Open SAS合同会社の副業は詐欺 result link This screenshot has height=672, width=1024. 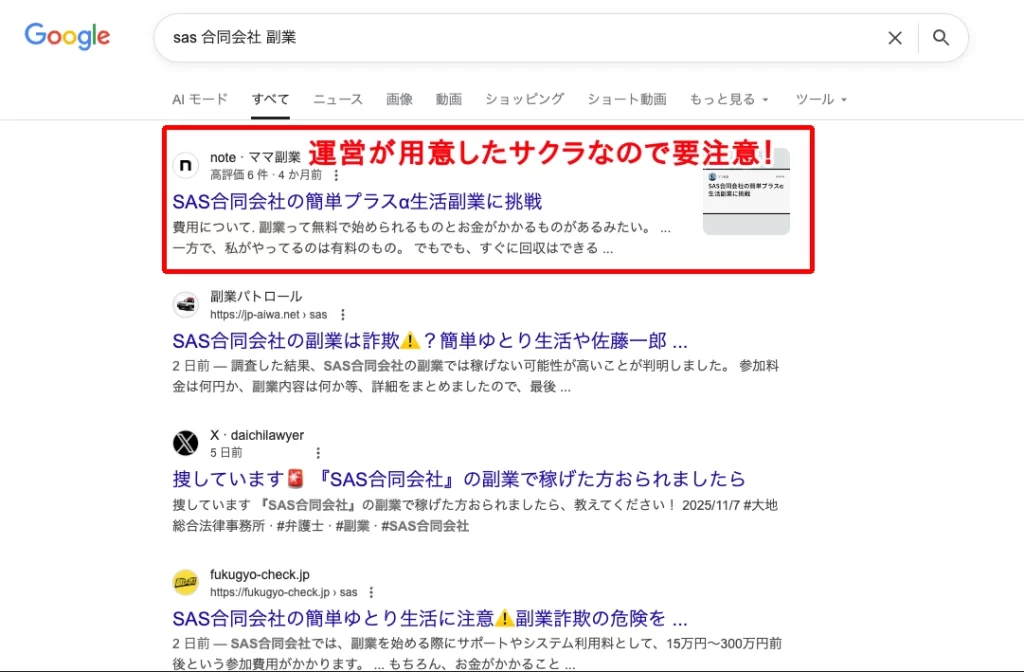tap(430, 341)
